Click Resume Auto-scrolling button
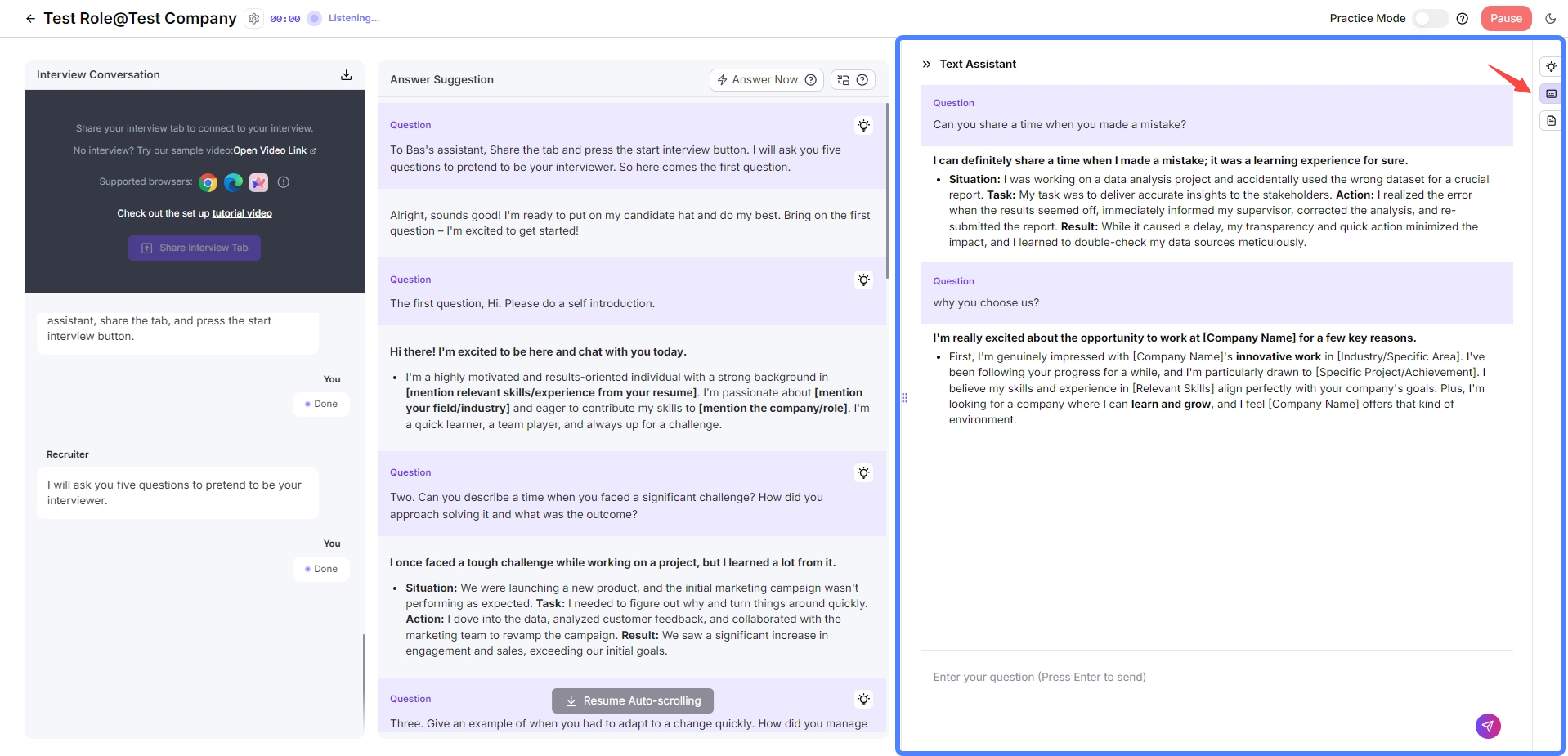Image resolution: width=1568 pixels, height=756 pixels. (632, 700)
